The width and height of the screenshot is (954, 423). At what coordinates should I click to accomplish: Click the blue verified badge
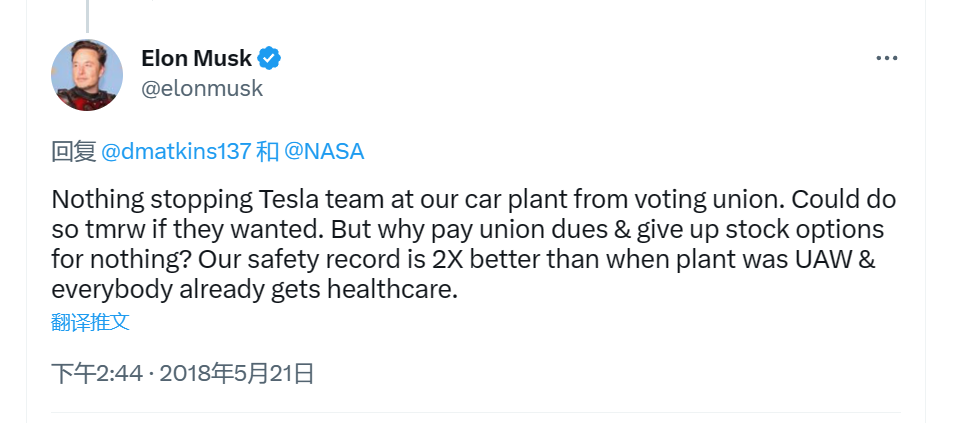(269, 58)
